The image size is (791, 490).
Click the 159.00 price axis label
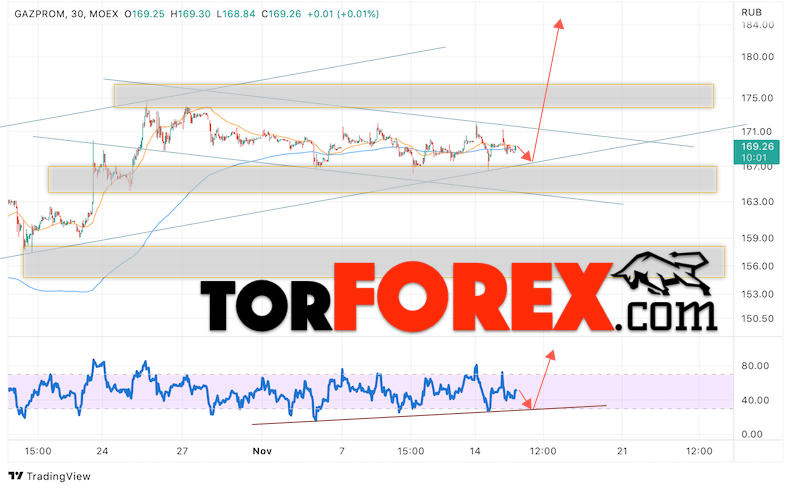pos(757,238)
